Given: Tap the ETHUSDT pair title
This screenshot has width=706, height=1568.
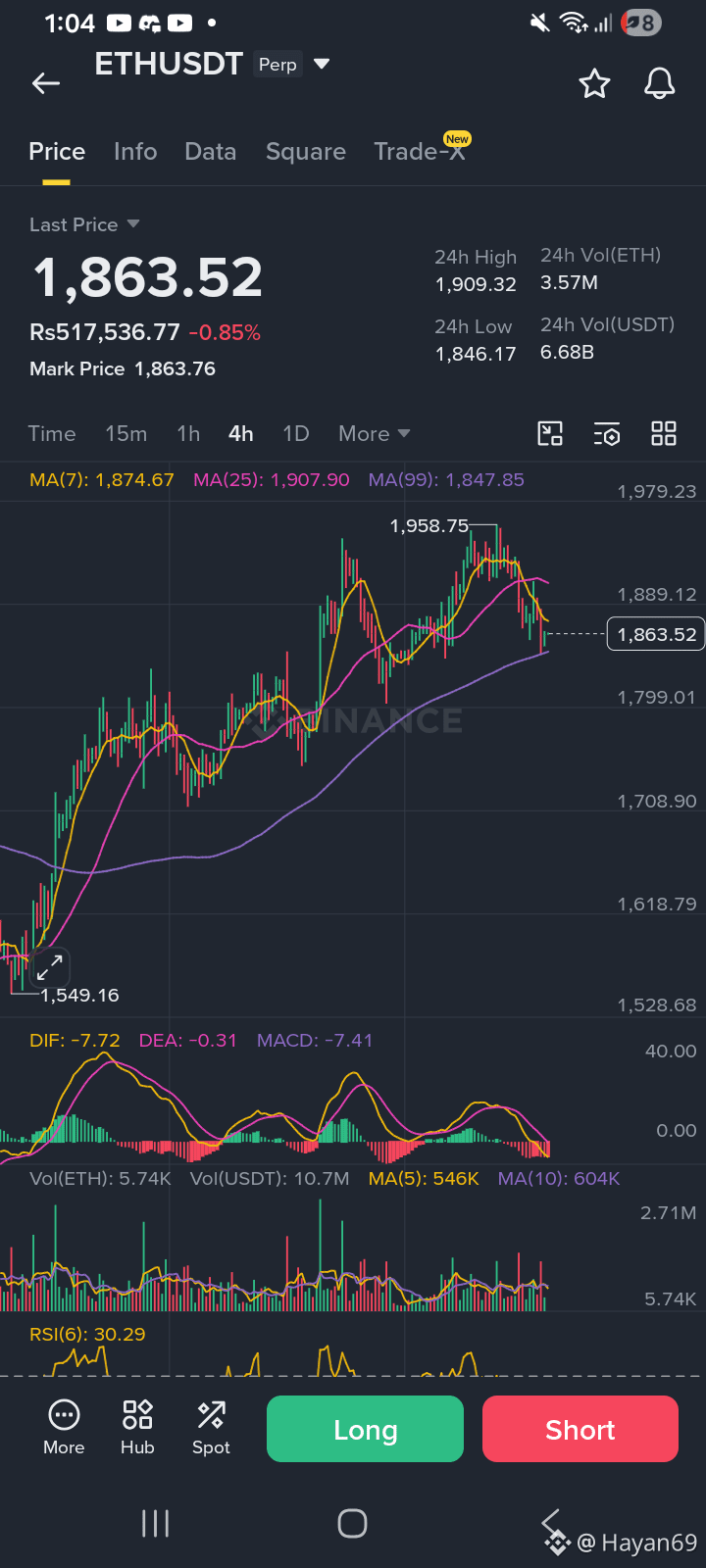Looking at the screenshot, I should click(x=169, y=65).
